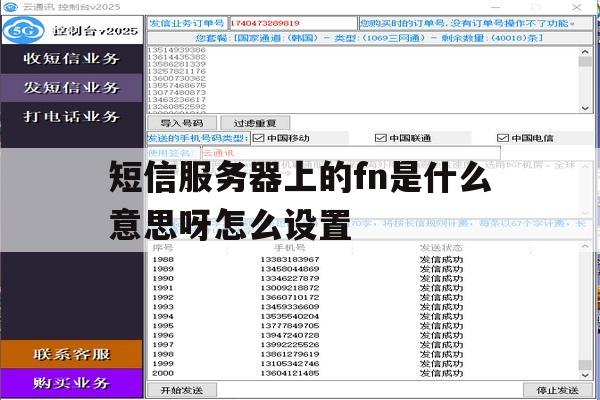Click the 停止发送 button

coord(558,390)
